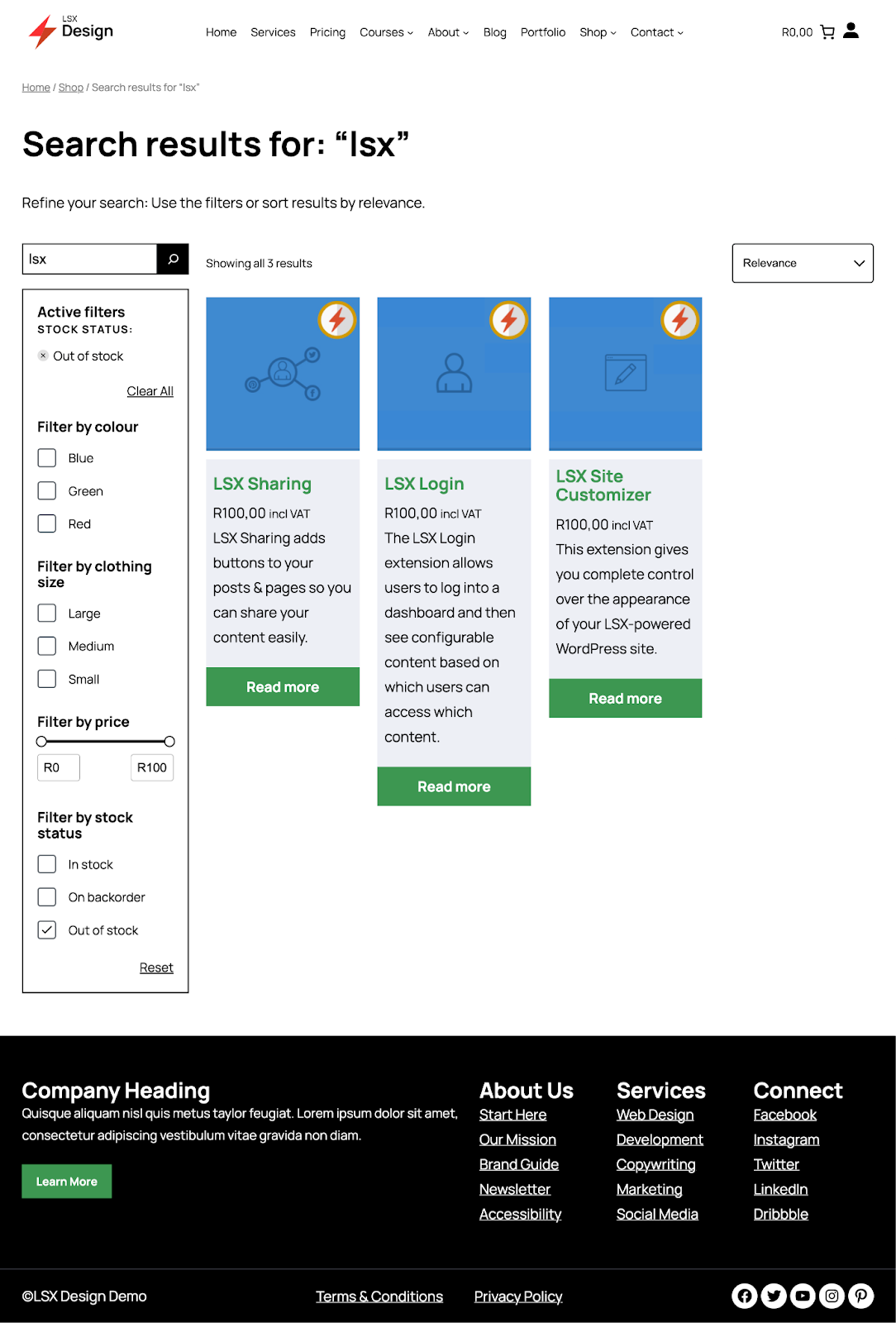The width and height of the screenshot is (896, 1323).
Task: Open the Twitter footer icon
Action: (774, 1296)
